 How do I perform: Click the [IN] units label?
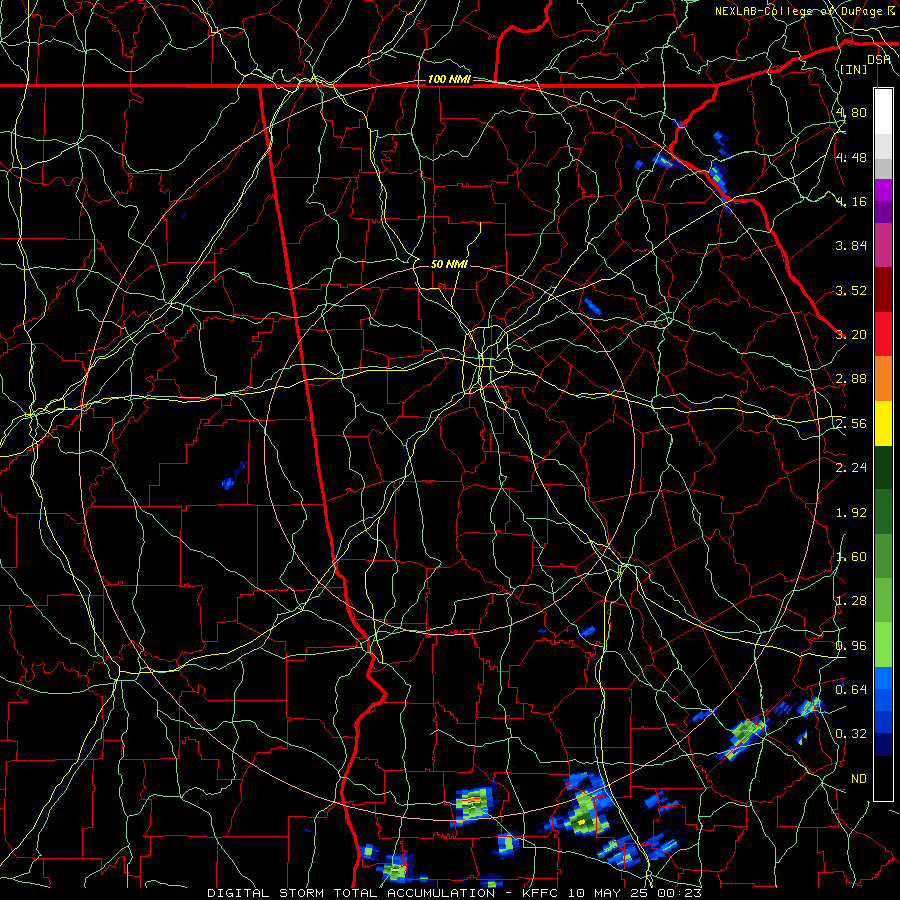(x=854, y=69)
